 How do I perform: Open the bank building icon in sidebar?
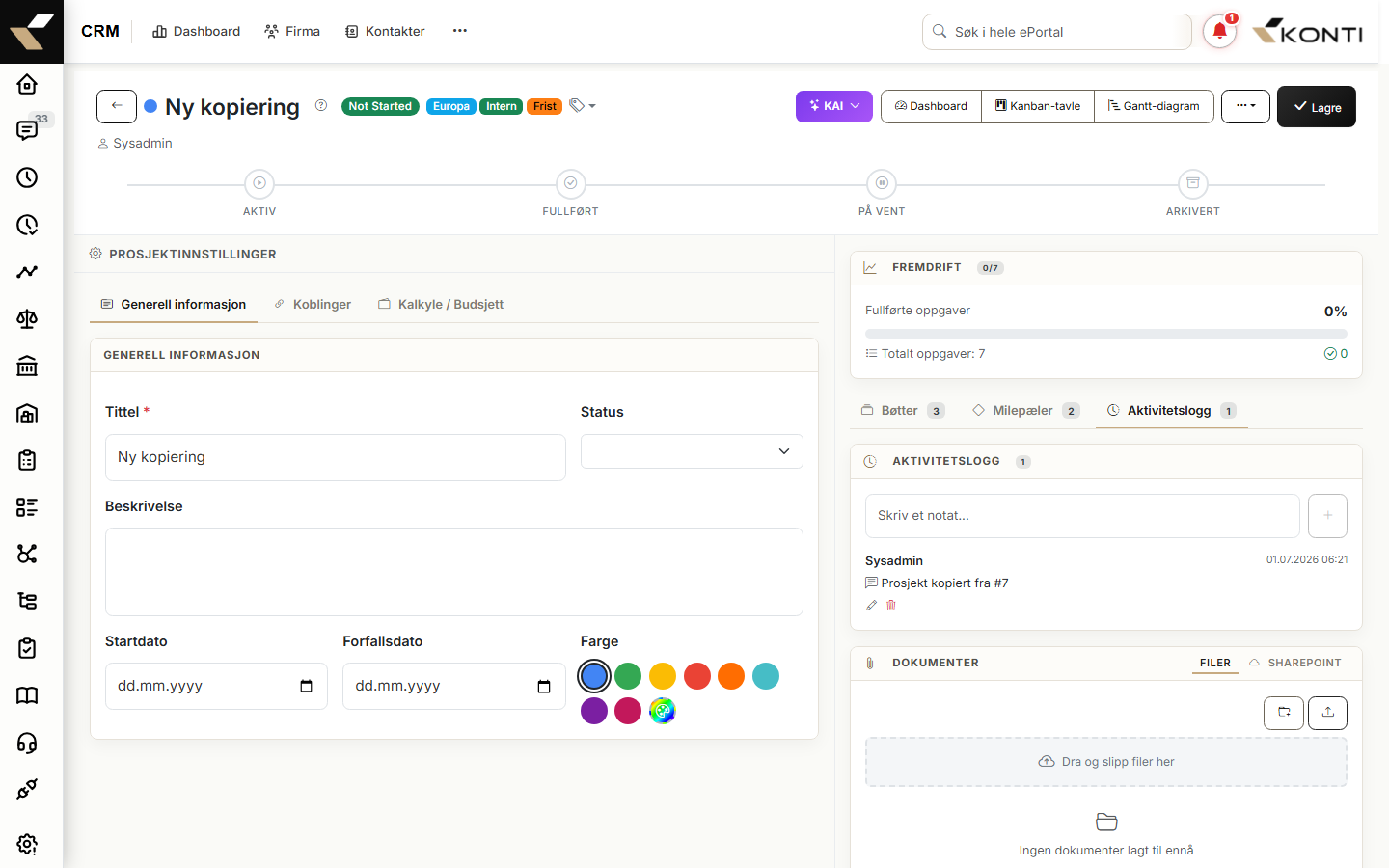pyautogui.click(x=27, y=366)
